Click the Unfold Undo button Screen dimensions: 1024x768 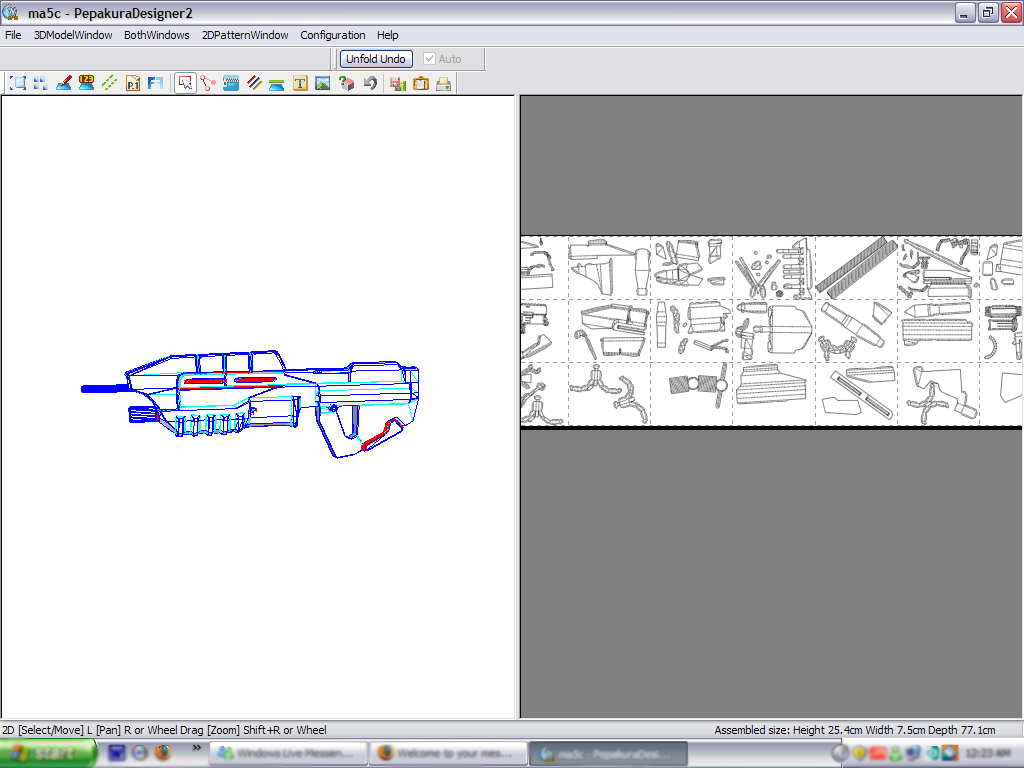point(376,59)
